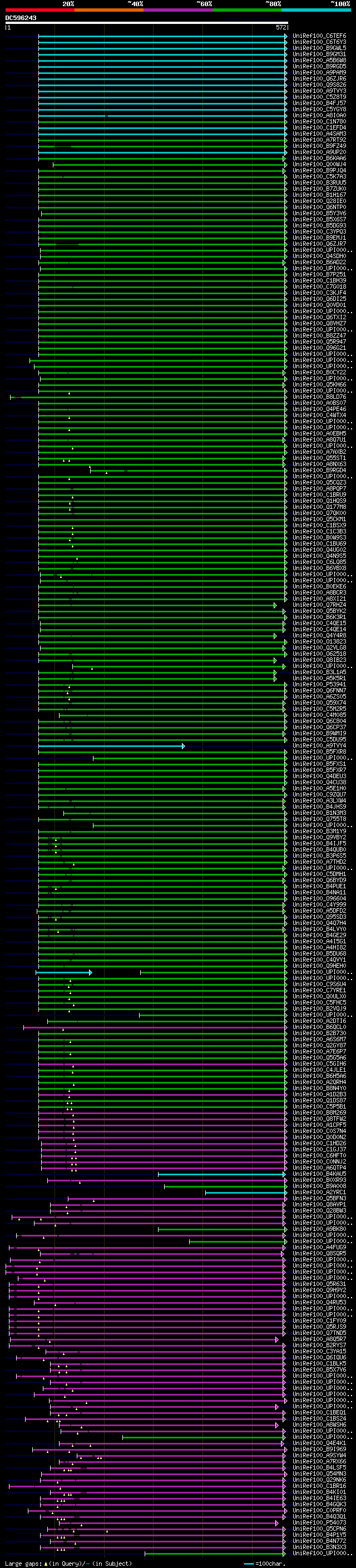Click the white query bar spanning 1–572
Image resolution: width=356 pixels, height=1568 pixels.
pyautogui.click(x=147, y=22)
